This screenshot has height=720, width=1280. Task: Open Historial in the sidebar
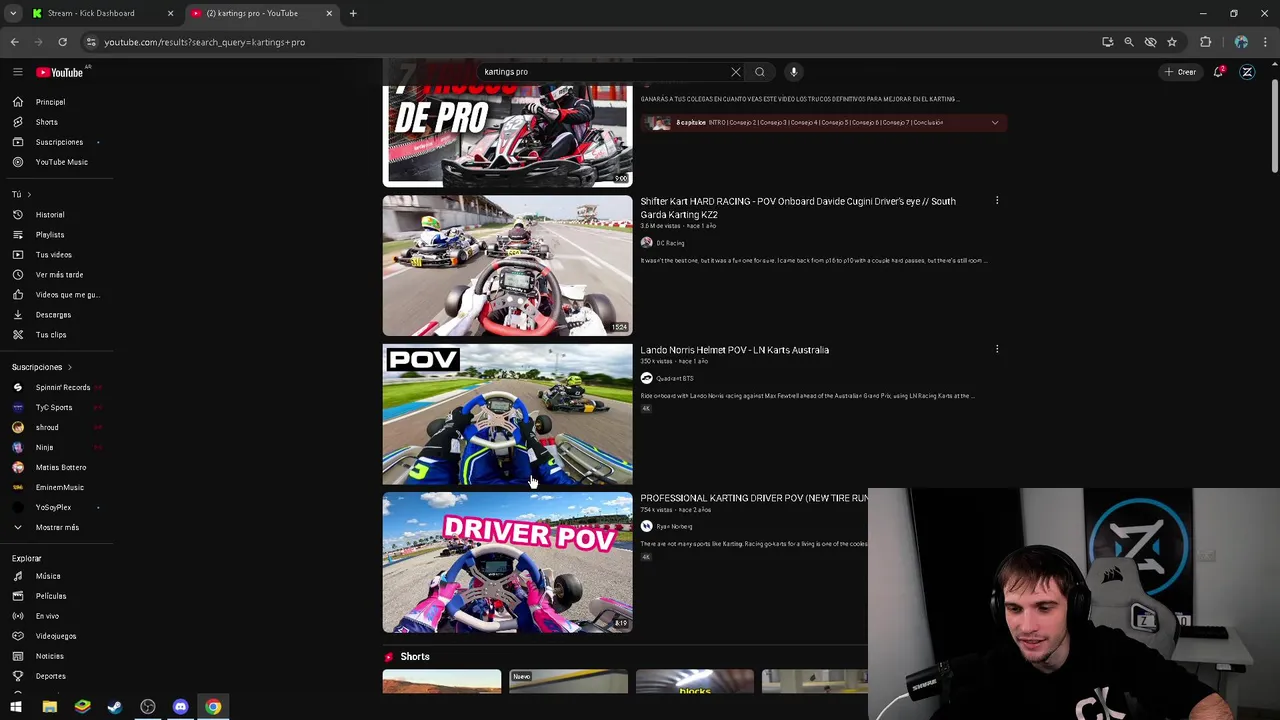click(x=49, y=215)
